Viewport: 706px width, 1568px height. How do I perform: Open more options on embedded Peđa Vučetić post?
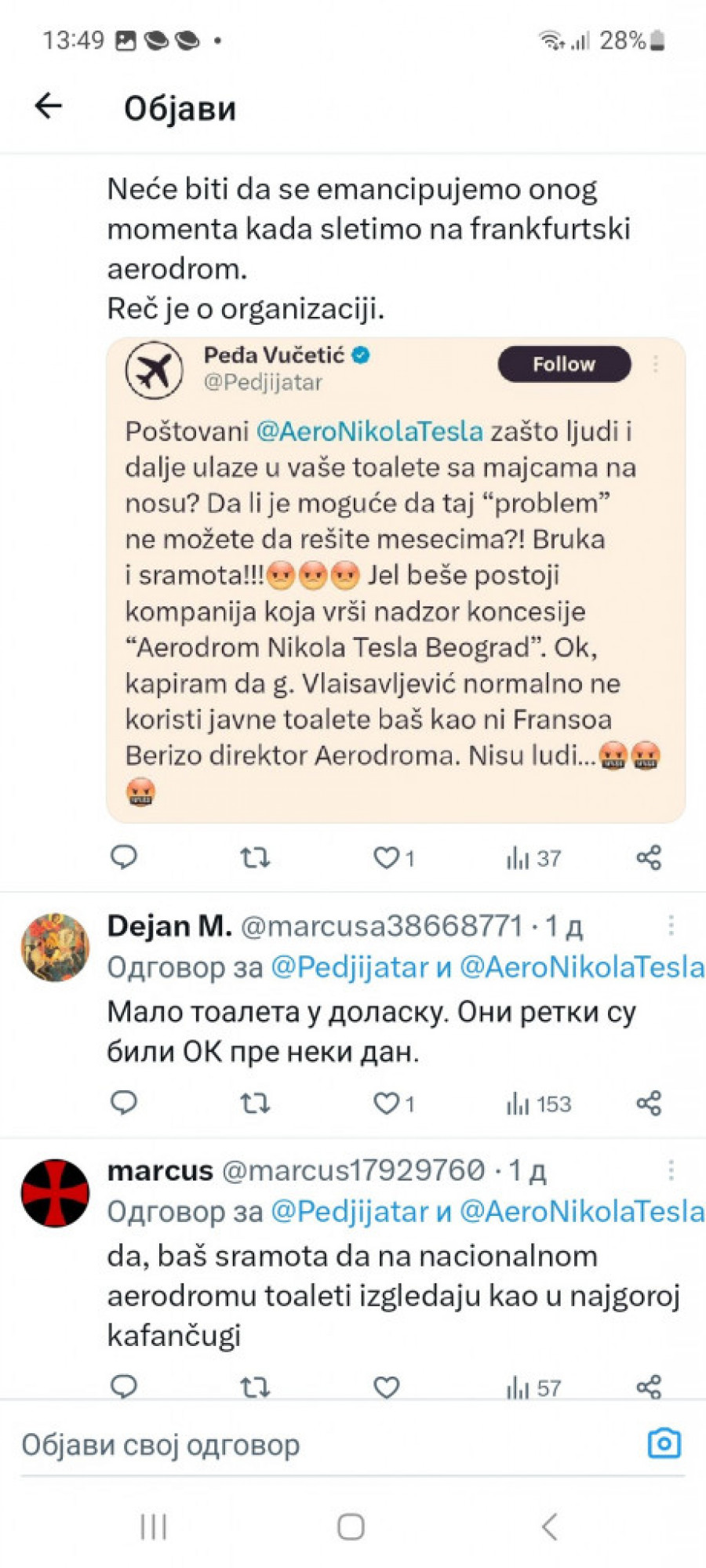click(656, 364)
